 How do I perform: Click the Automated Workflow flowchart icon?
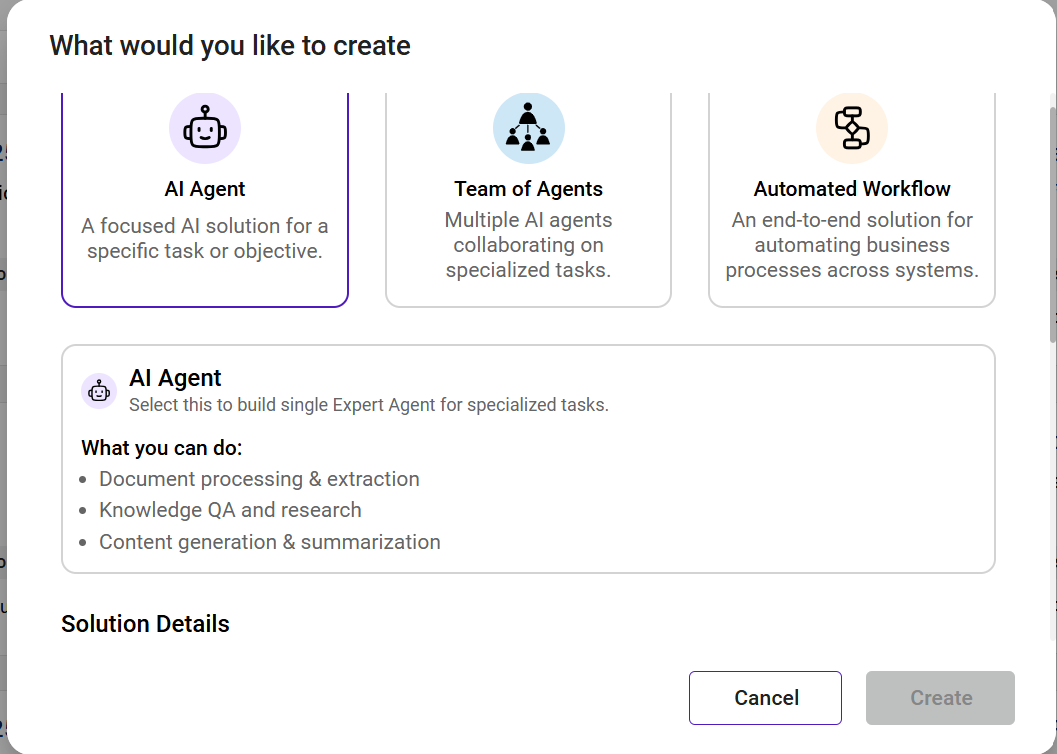coord(852,128)
